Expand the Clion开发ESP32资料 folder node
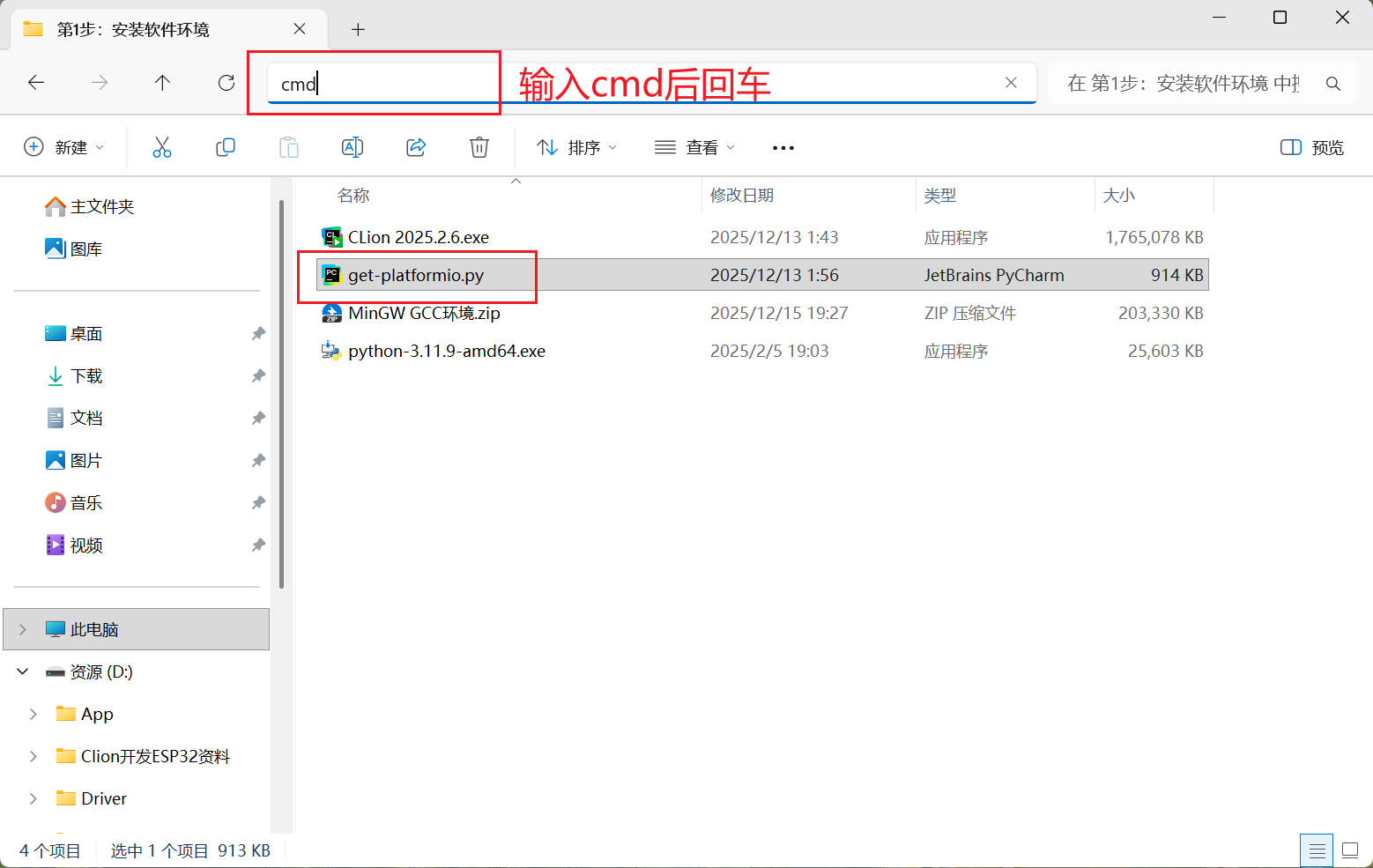The height and width of the screenshot is (868, 1373). point(33,756)
